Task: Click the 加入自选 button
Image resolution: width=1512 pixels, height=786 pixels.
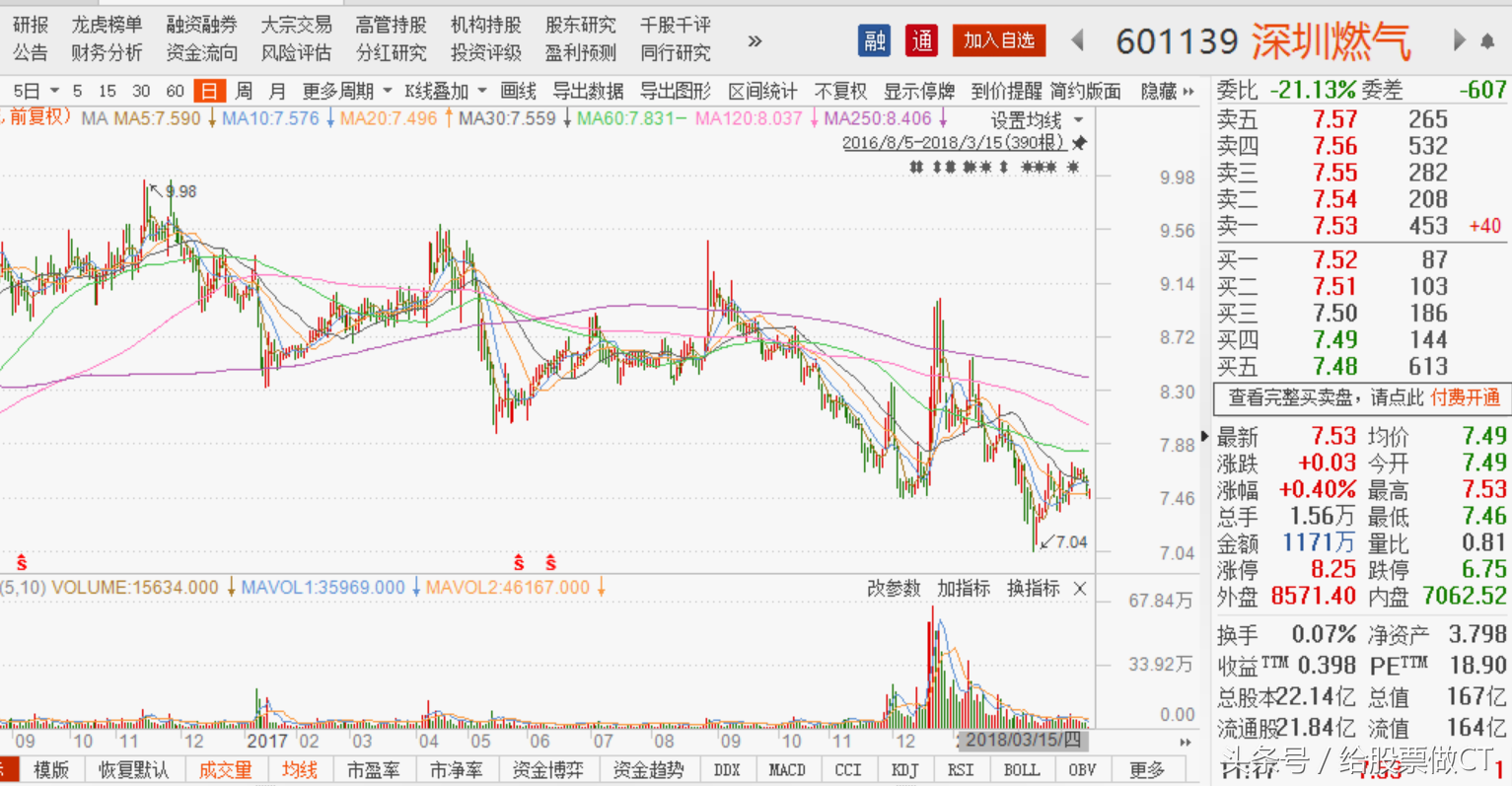Action: click(x=999, y=40)
